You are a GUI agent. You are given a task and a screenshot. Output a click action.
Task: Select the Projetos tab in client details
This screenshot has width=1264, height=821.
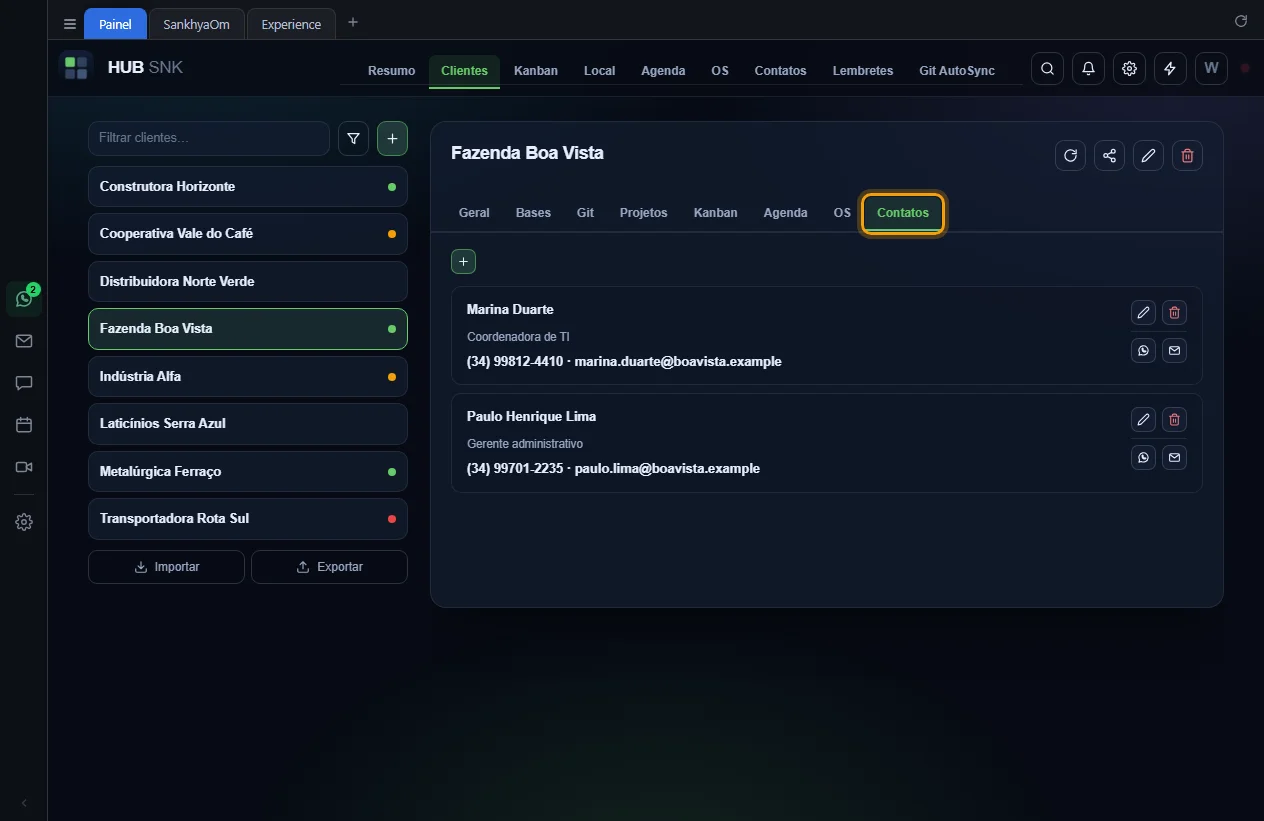(x=643, y=213)
